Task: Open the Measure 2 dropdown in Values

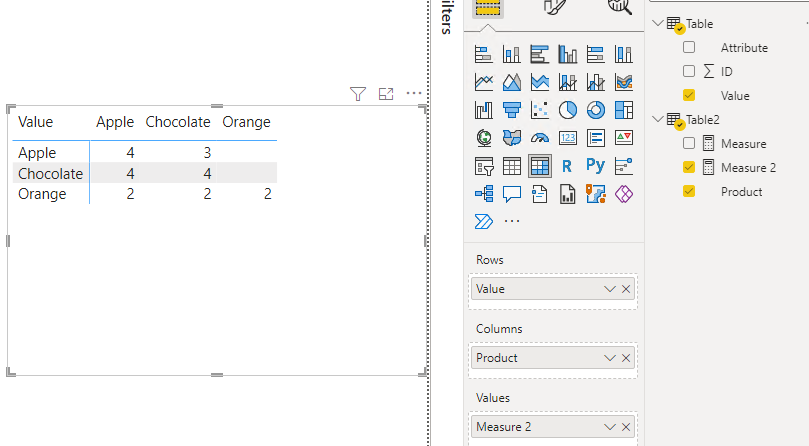Action: (610, 427)
